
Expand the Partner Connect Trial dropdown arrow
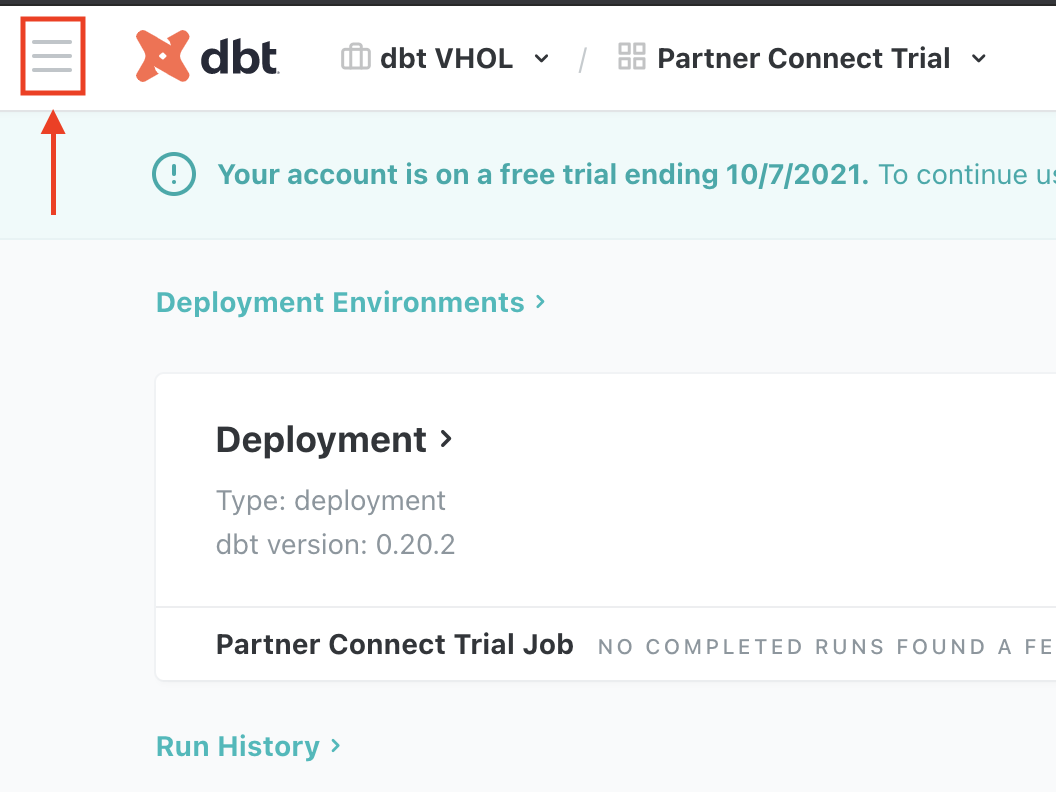pyautogui.click(x=979, y=59)
